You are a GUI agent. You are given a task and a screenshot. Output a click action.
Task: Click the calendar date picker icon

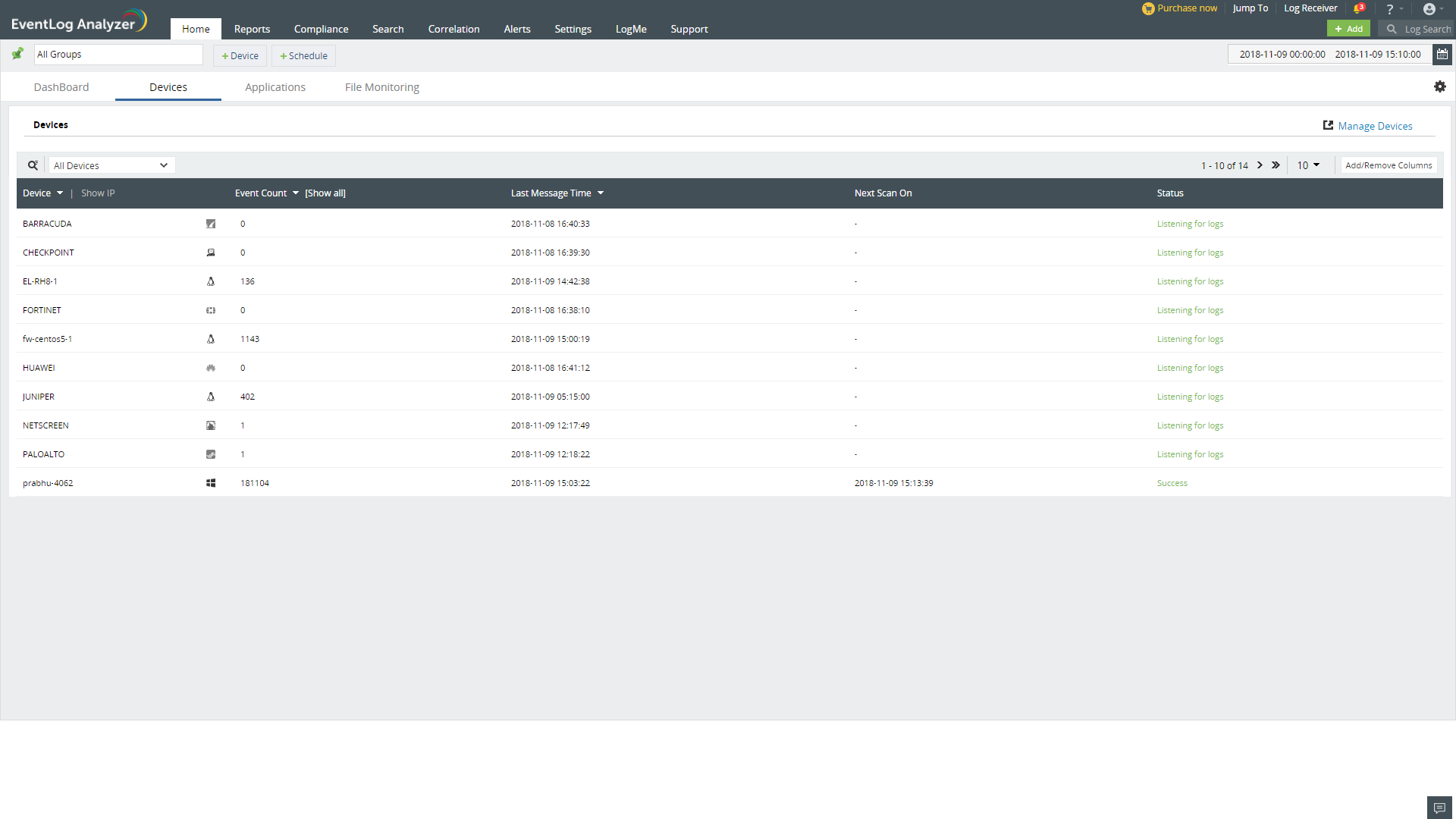coord(1442,54)
